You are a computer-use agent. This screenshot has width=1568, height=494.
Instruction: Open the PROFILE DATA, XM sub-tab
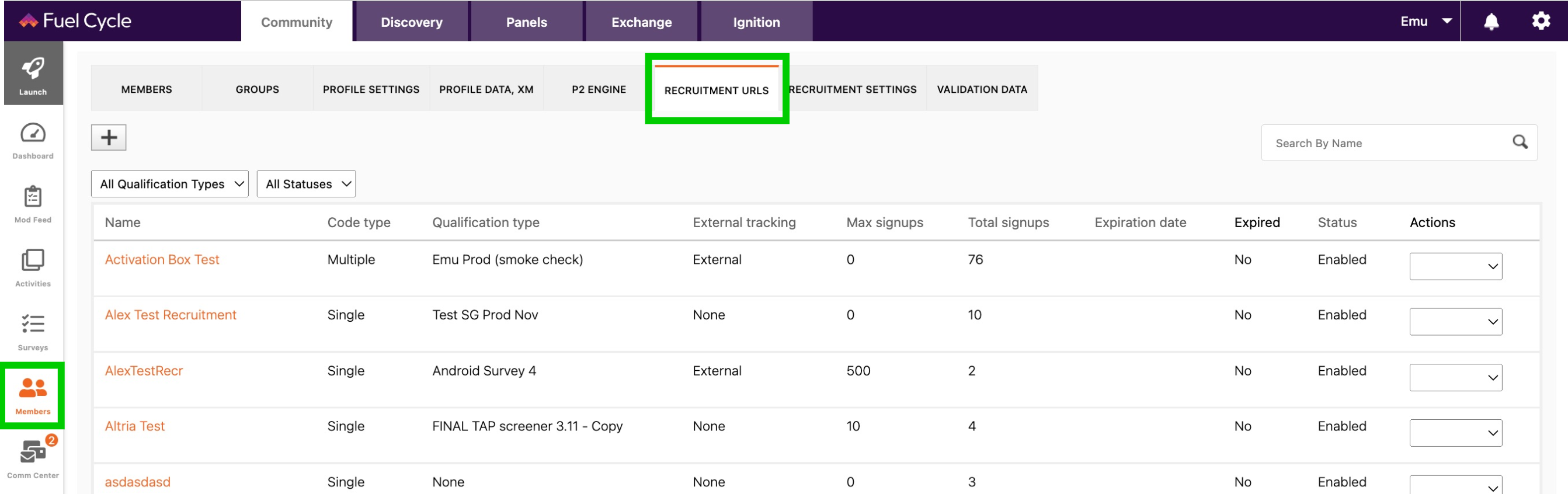point(486,89)
